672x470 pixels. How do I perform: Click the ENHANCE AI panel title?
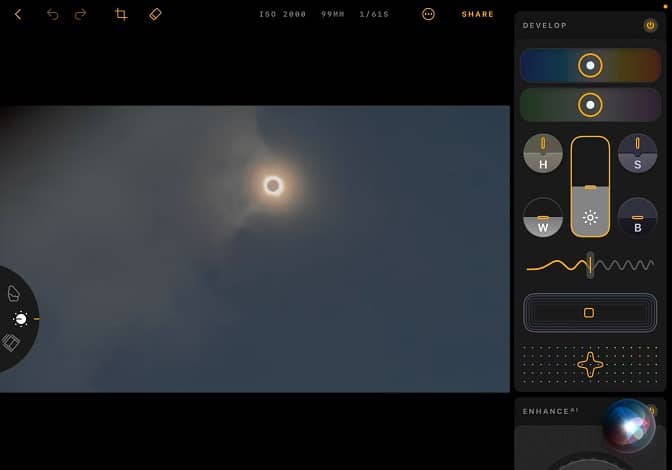(550, 411)
